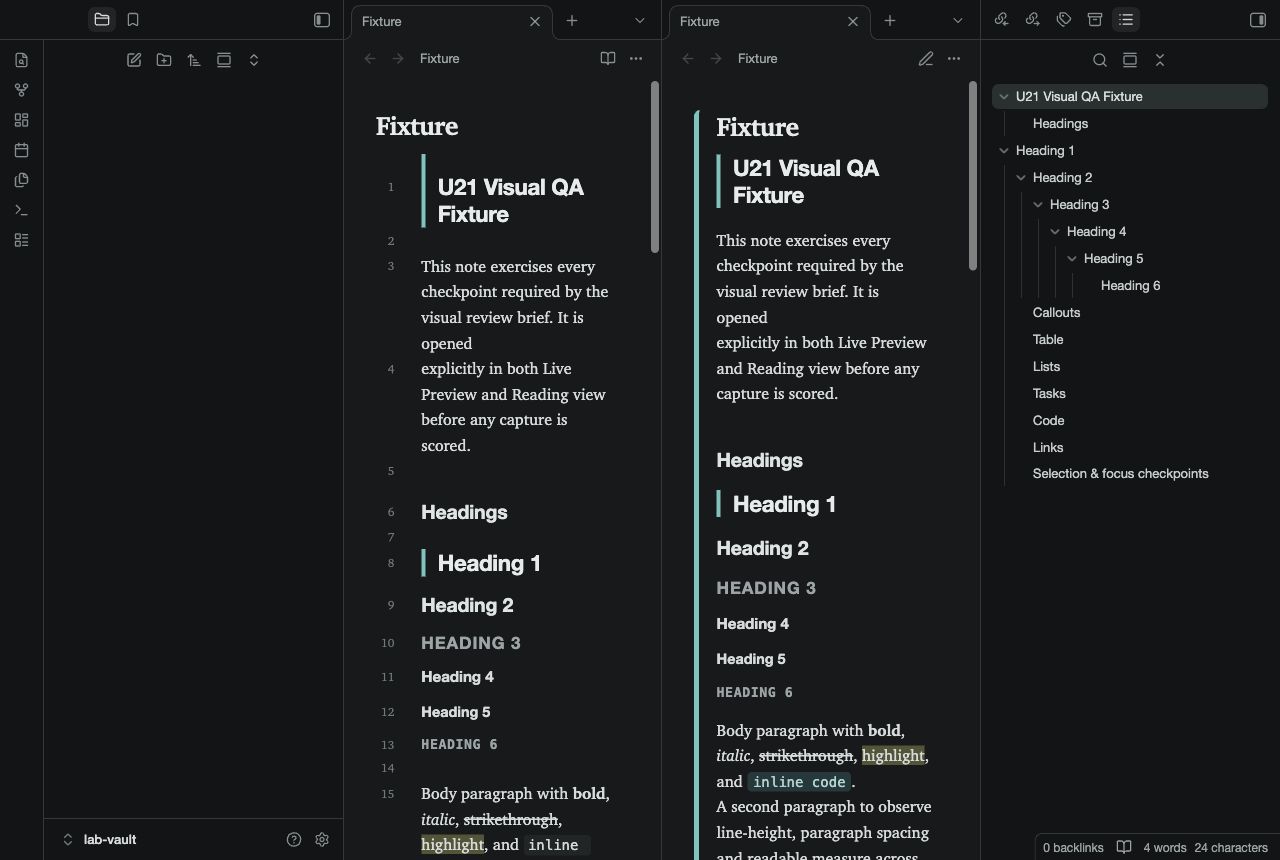This screenshot has width=1280, height=860.
Task: Collapse Heading 4 in the outline
Action: [x=1055, y=232]
